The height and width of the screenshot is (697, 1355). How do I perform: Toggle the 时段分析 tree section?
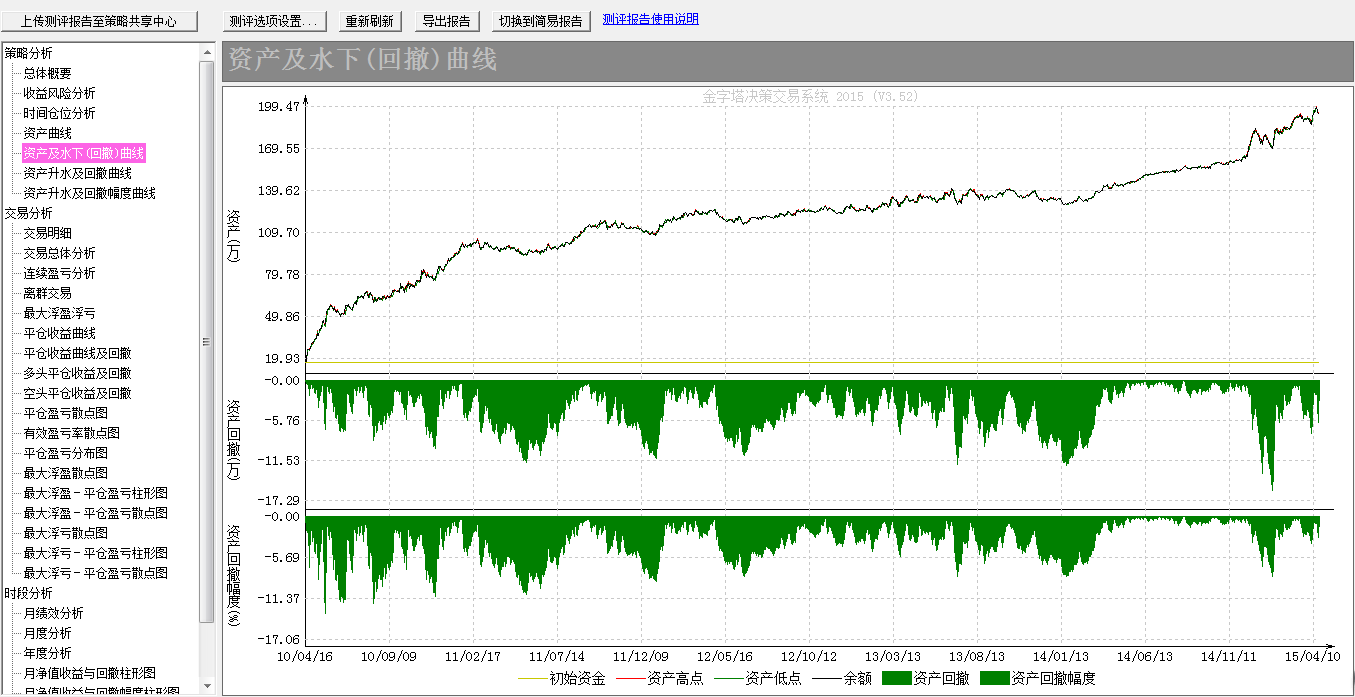pyautogui.click(x=29, y=593)
